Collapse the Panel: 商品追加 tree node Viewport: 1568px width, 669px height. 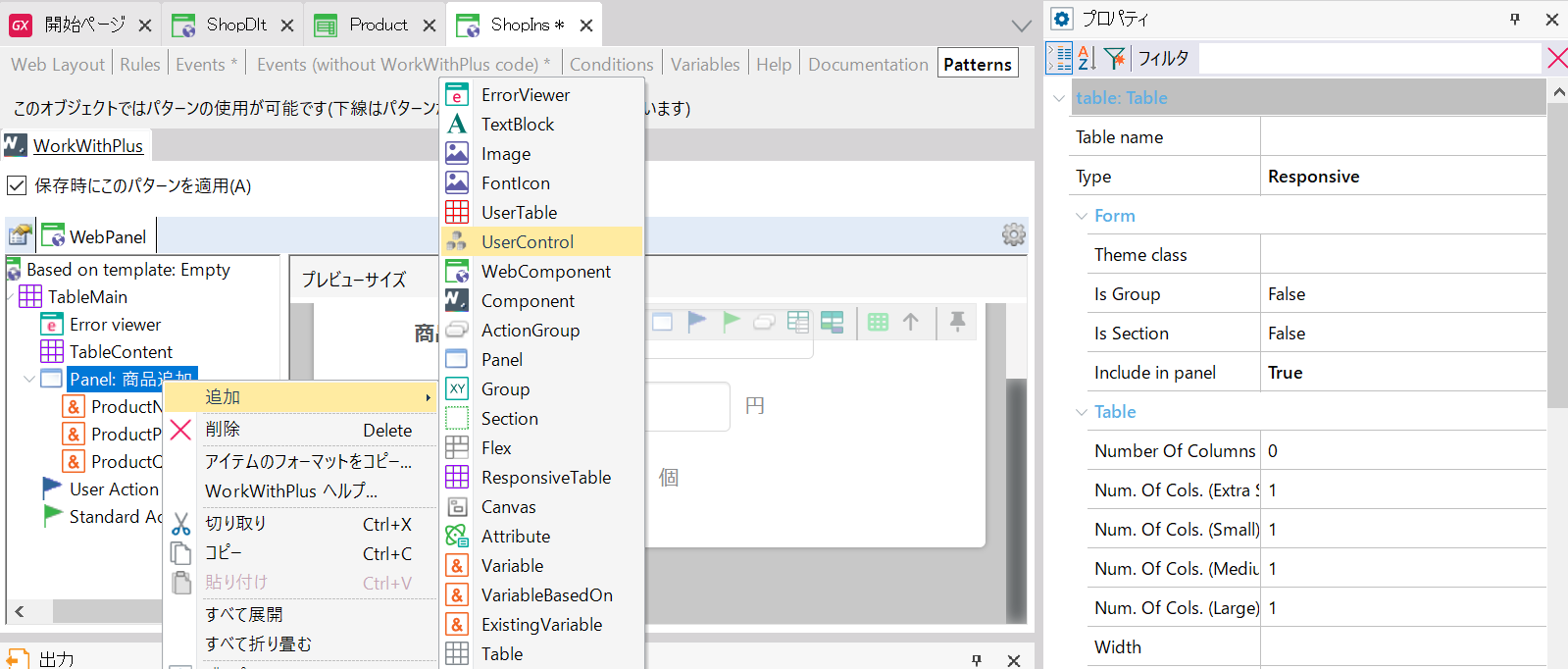point(29,379)
